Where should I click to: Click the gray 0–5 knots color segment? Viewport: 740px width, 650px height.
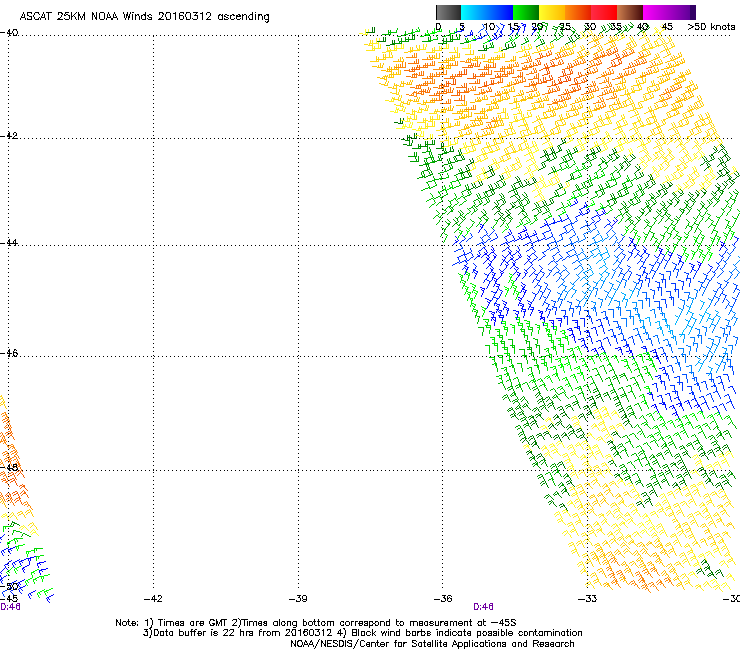448,12
